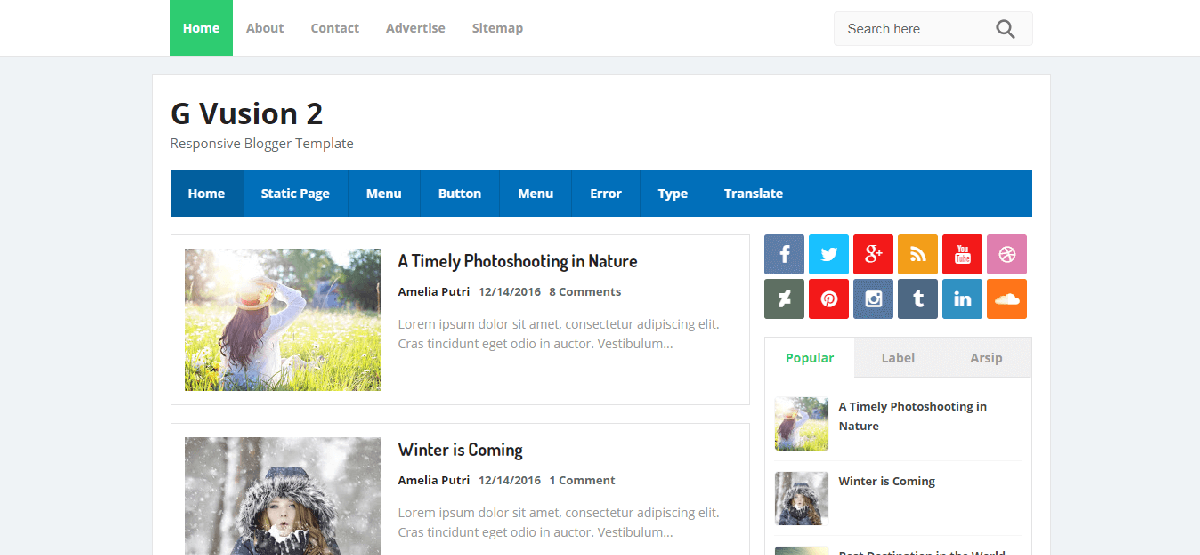Open the Google Plus icon
Screen dimensions: 1200x555
click(873, 254)
